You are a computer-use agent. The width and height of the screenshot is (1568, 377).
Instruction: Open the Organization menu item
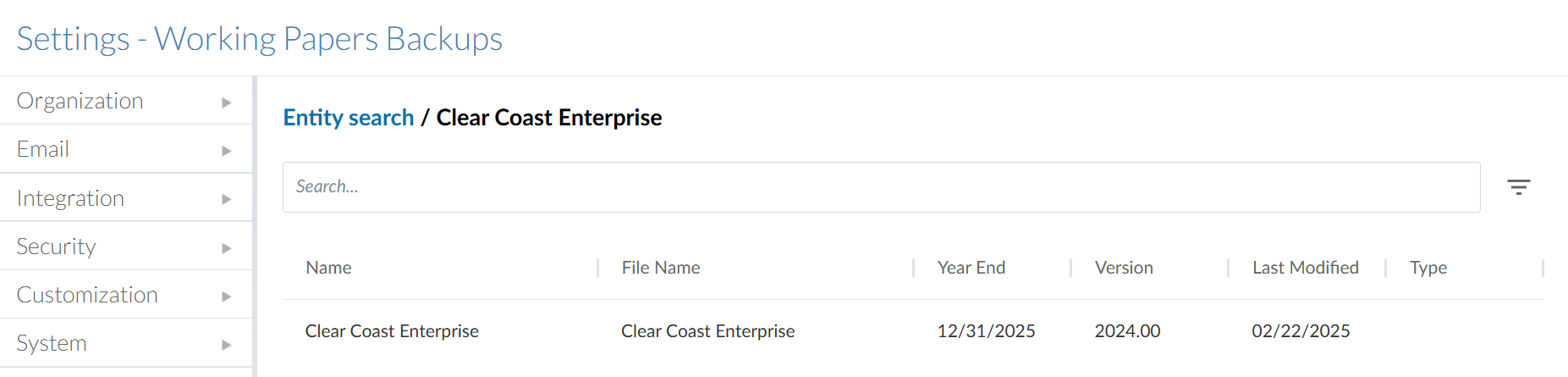[x=80, y=101]
